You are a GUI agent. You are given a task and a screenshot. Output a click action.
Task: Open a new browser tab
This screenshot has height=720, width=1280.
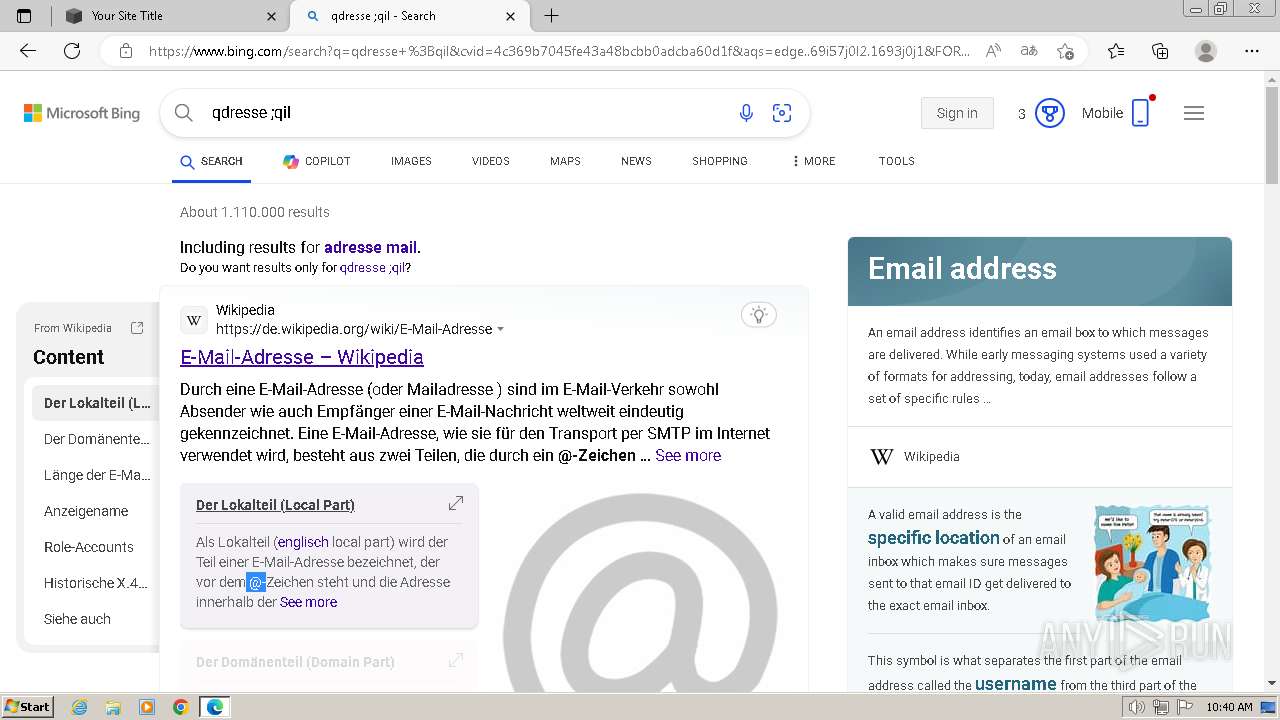[x=551, y=16]
